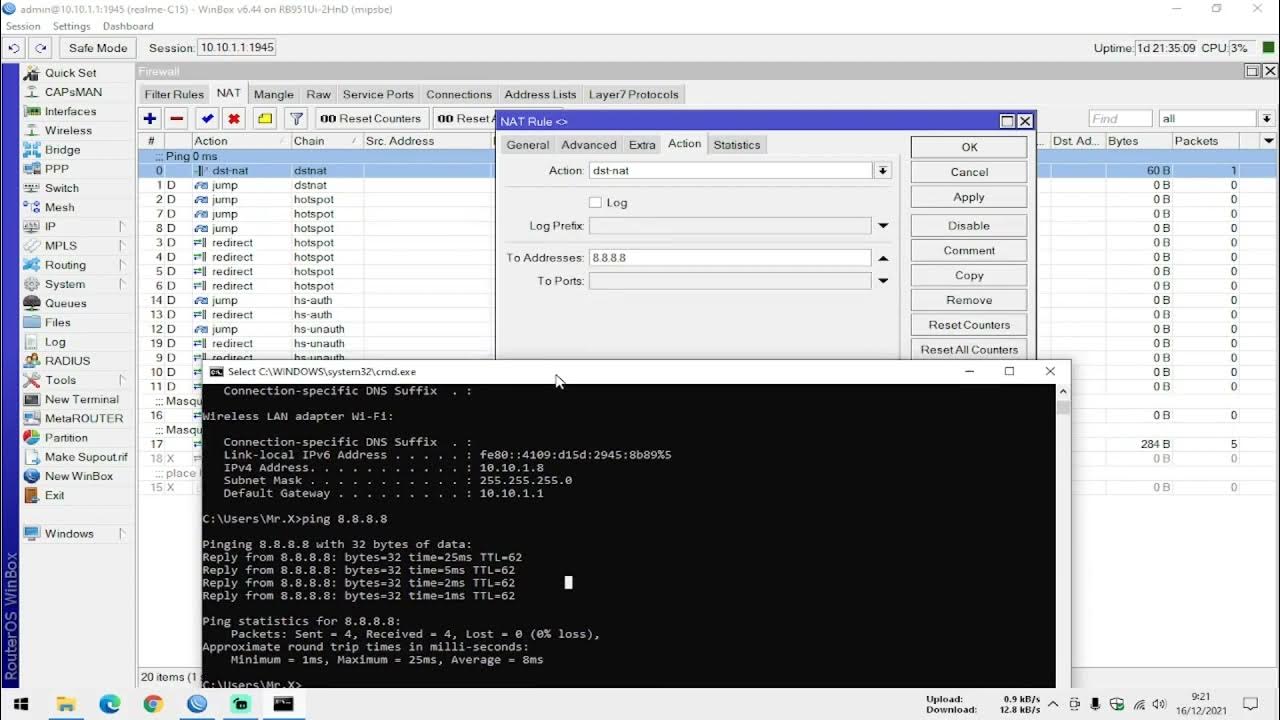Viewport: 1280px width, 720px height.
Task: Open Log in the sidebar
Action: (55, 342)
